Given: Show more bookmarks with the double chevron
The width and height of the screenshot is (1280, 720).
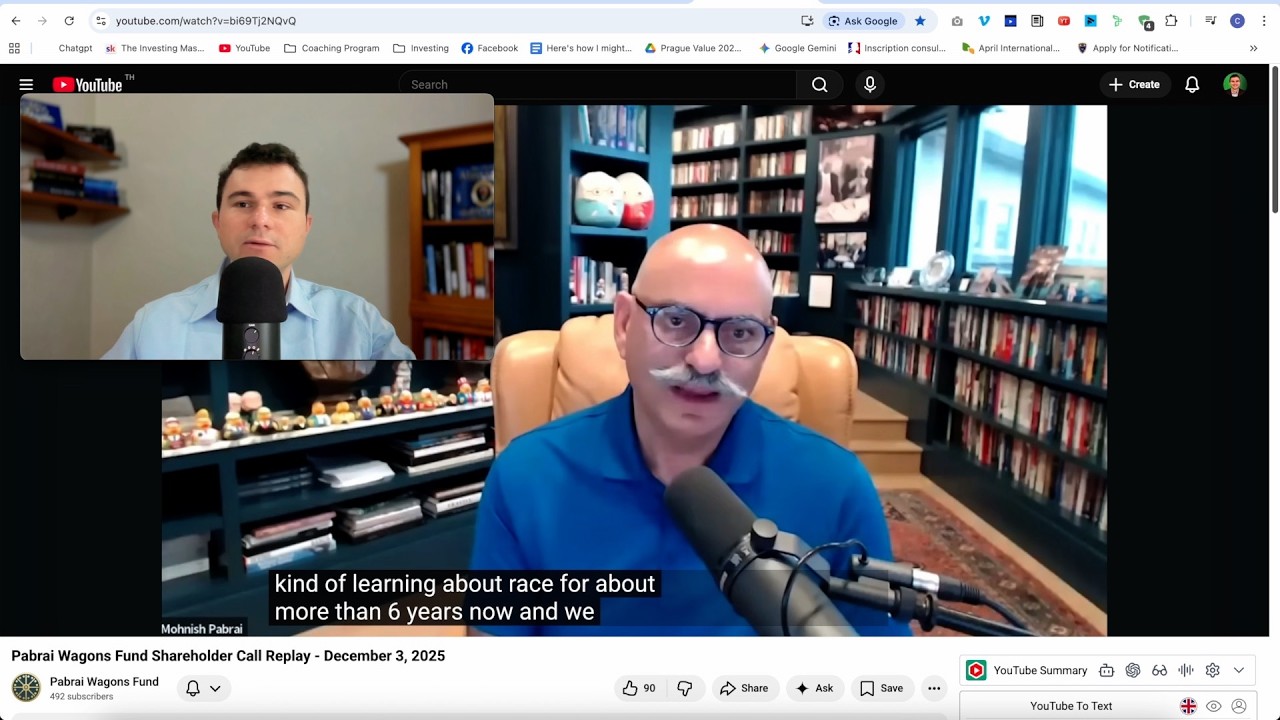Looking at the screenshot, I should (x=1253, y=48).
